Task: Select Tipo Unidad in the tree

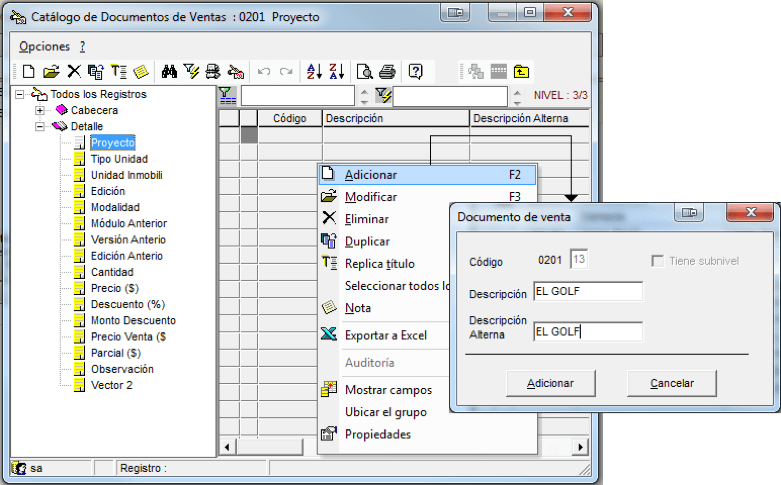Action: (x=120, y=159)
